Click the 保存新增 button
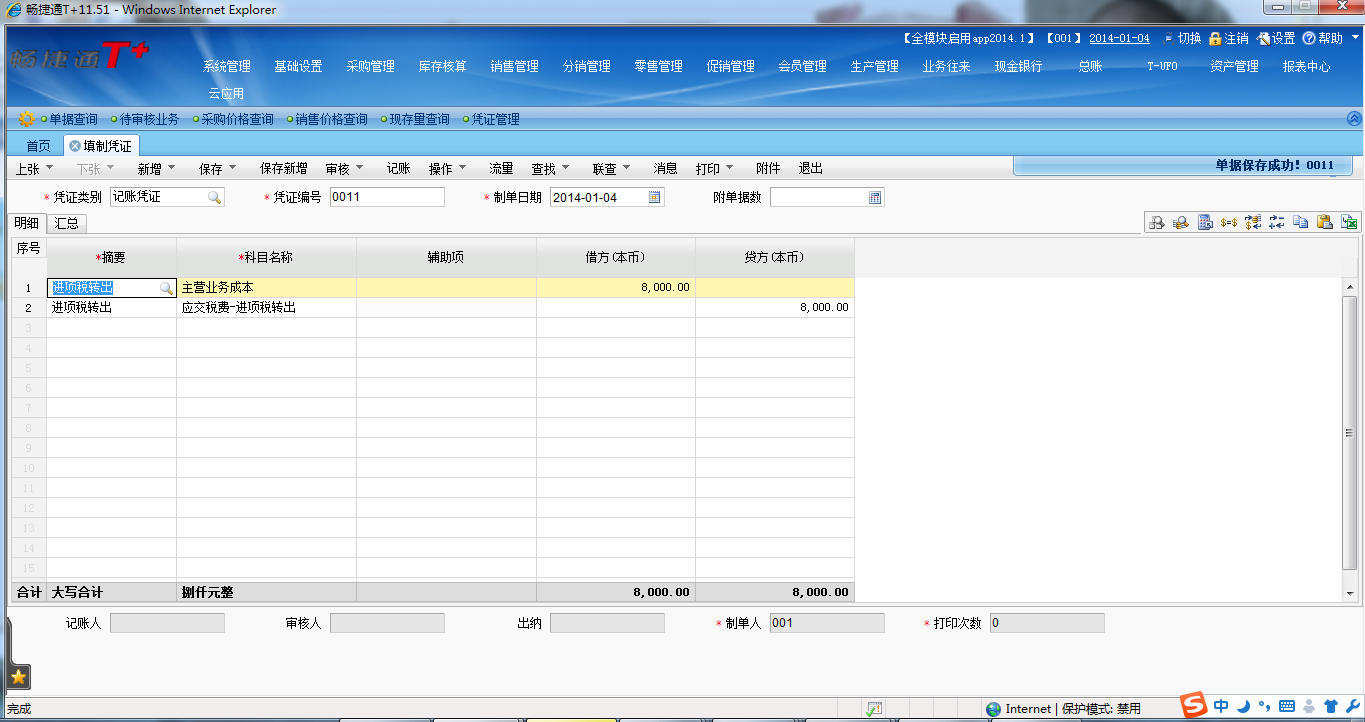 point(284,168)
